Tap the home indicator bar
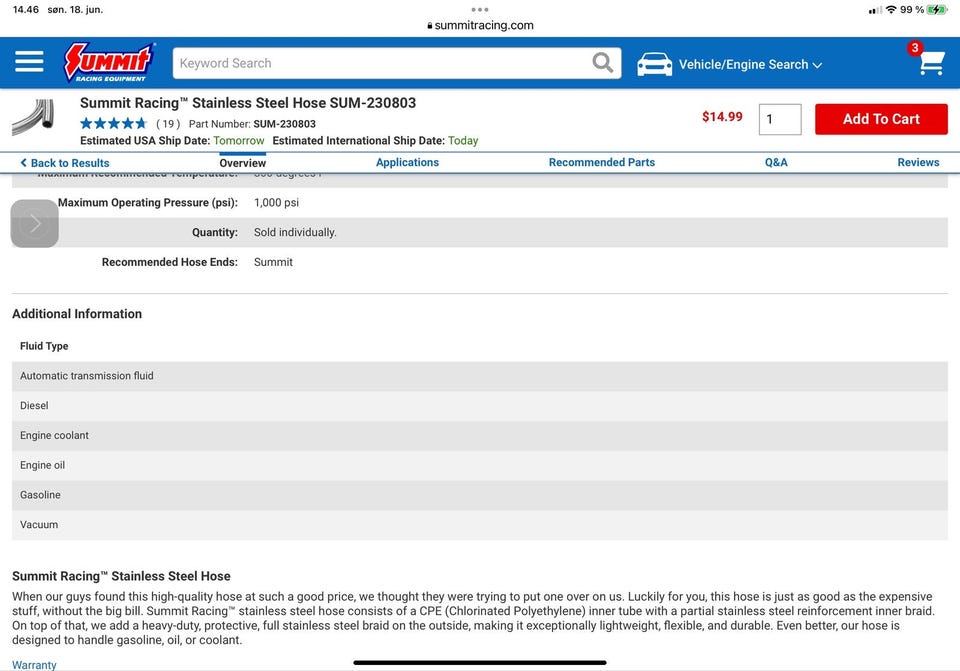The height and width of the screenshot is (671, 960). [480, 662]
